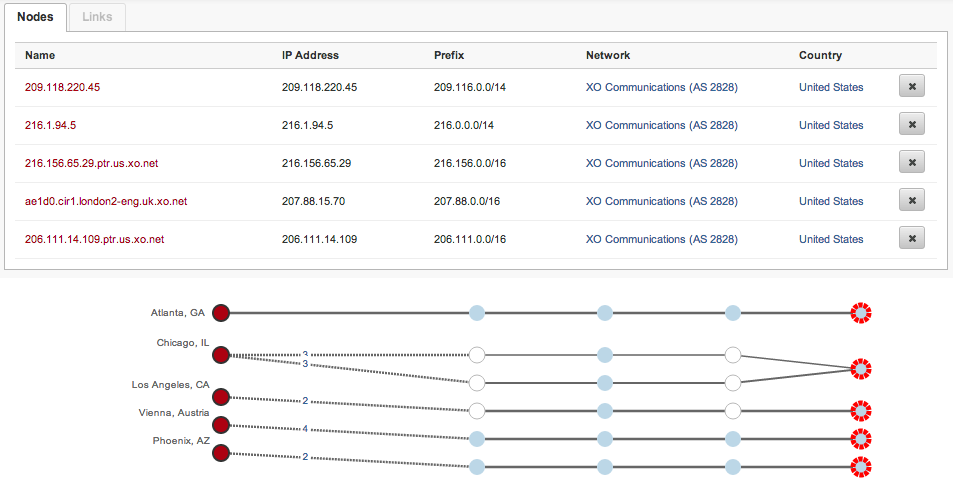Open XO Communications link for 216.1.94.5
This screenshot has width=953, height=502.
[661, 125]
